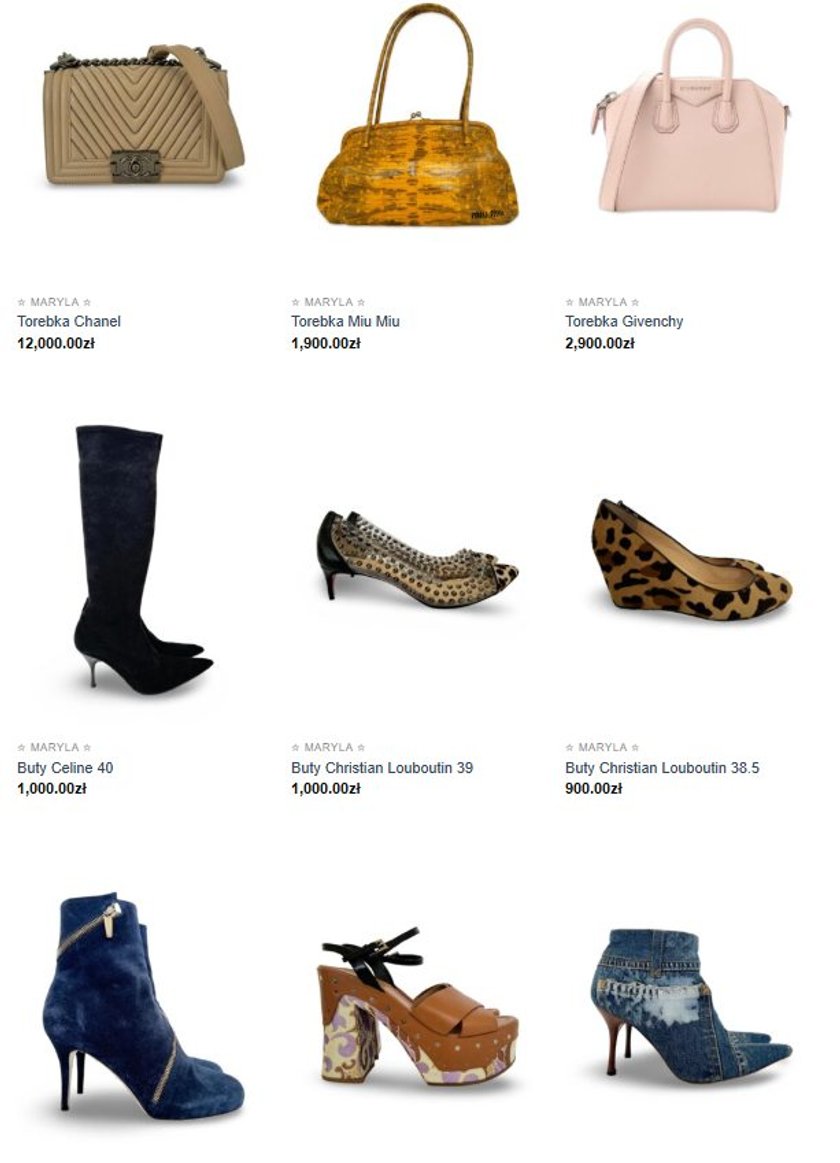
Task: Select the studded Louboutin pump image
Action: pos(417,559)
